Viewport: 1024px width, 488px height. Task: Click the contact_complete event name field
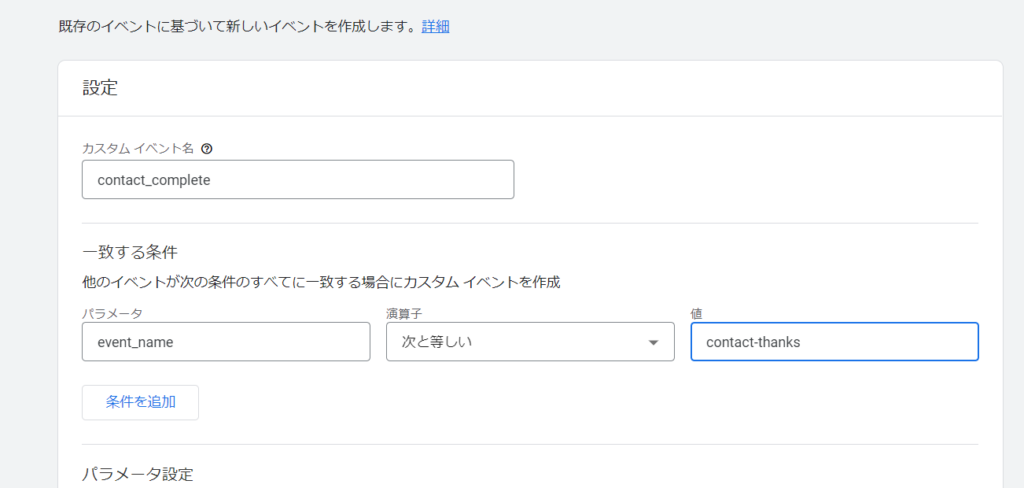[298, 180]
